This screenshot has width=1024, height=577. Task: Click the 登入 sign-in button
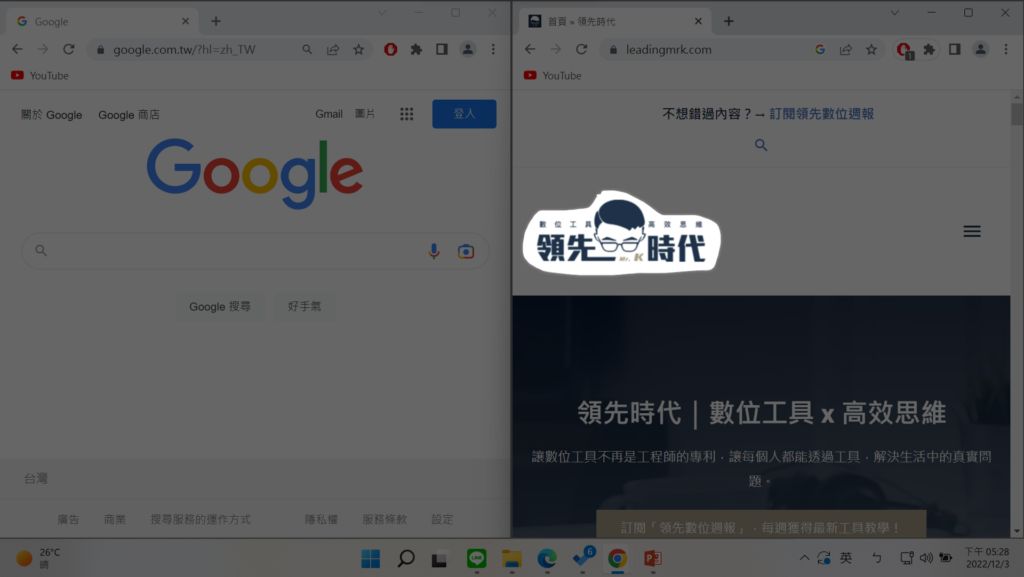[x=464, y=114]
